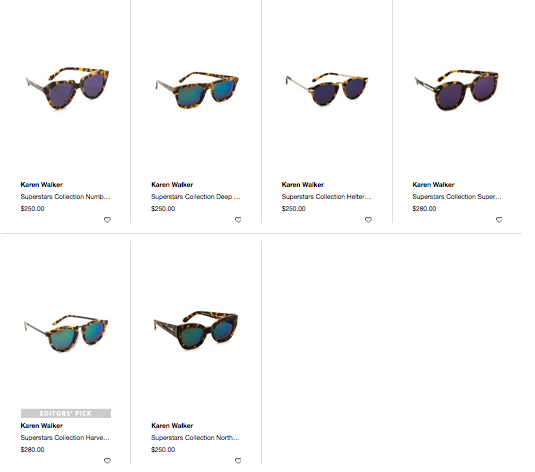Open Superstars Collection Harve... title link
This screenshot has width=535, height=472.
tap(65, 438)
